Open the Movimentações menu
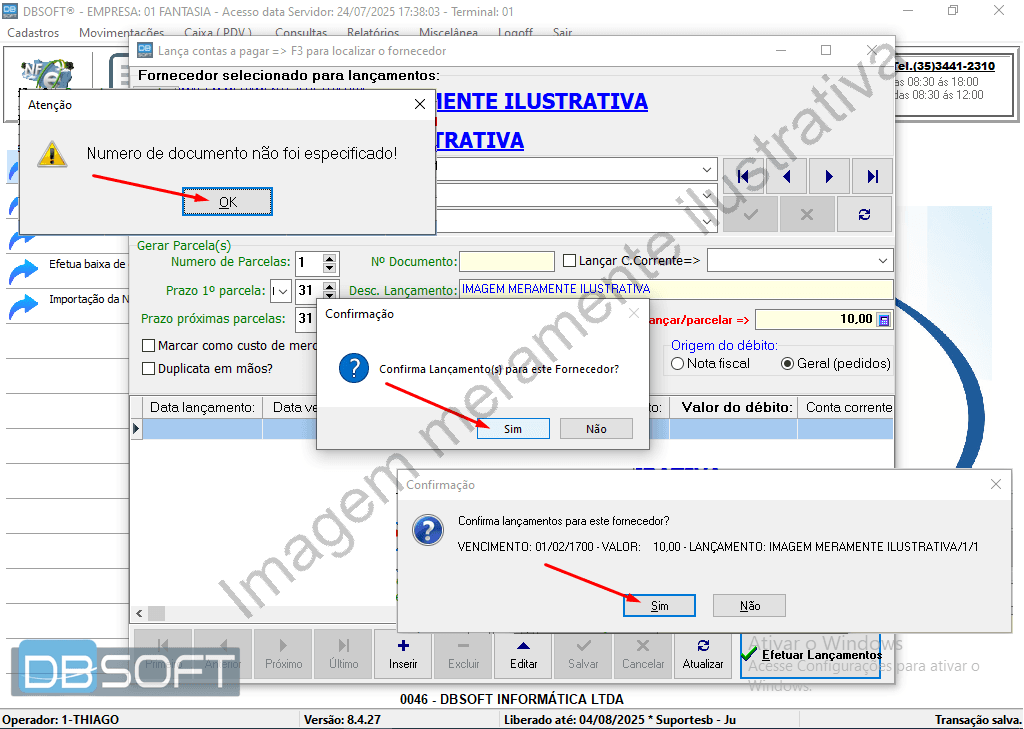This screenshot has width=1024, height=729. pyautogui.click(x=121, y=32)
